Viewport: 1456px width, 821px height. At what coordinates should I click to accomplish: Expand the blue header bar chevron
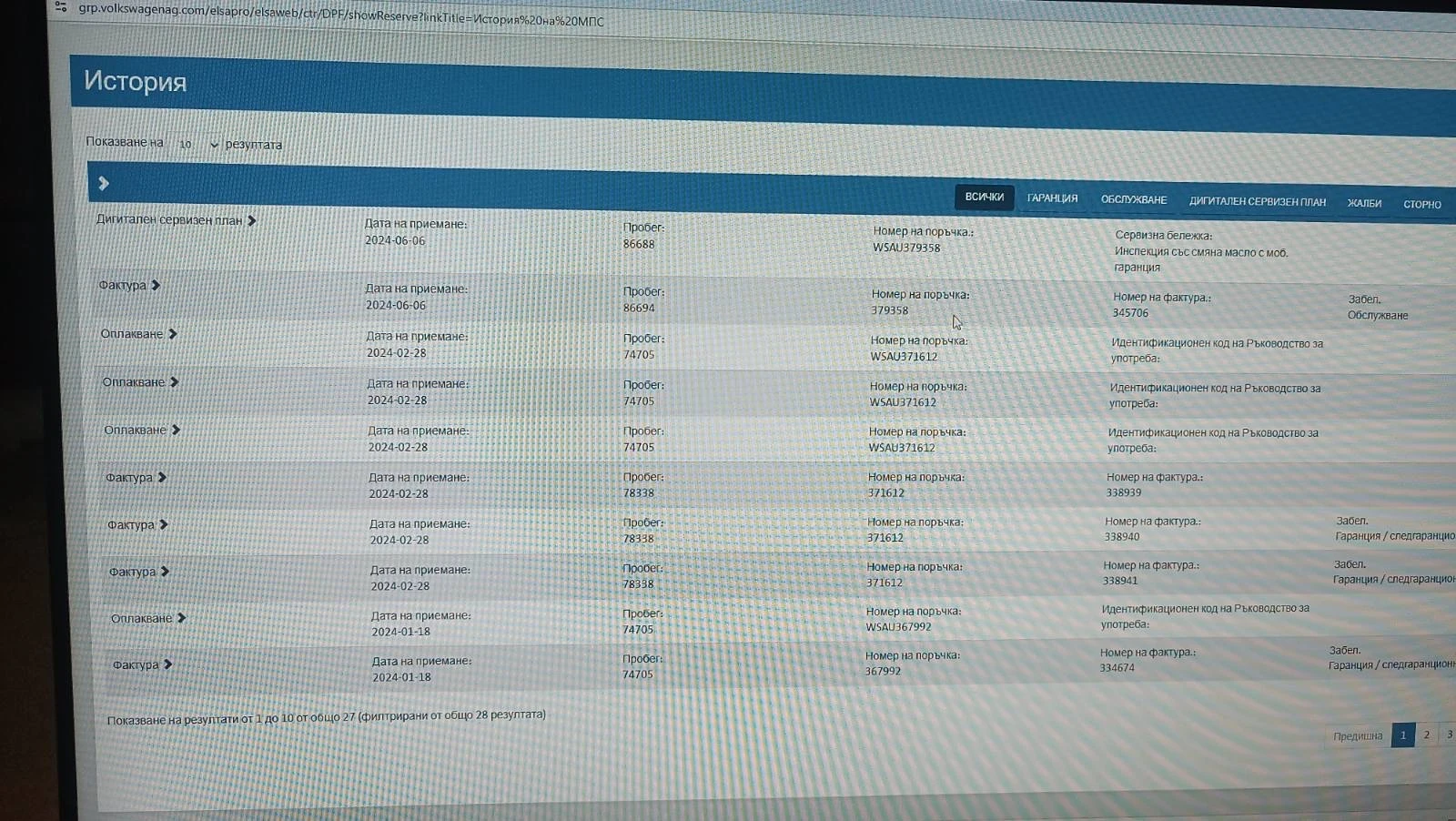[104, 183]
